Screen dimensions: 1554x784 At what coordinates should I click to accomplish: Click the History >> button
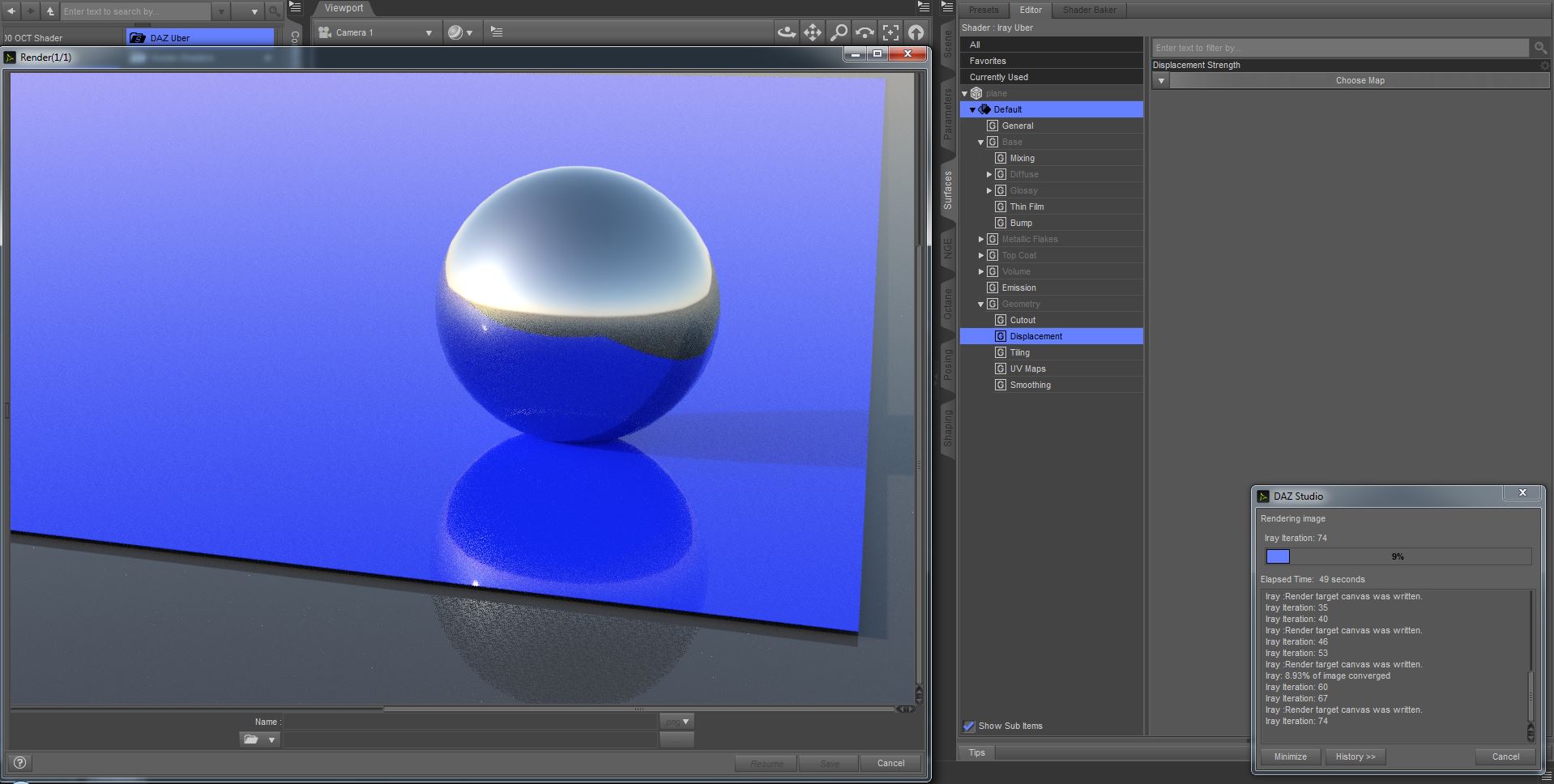[x=1355, y=756]
